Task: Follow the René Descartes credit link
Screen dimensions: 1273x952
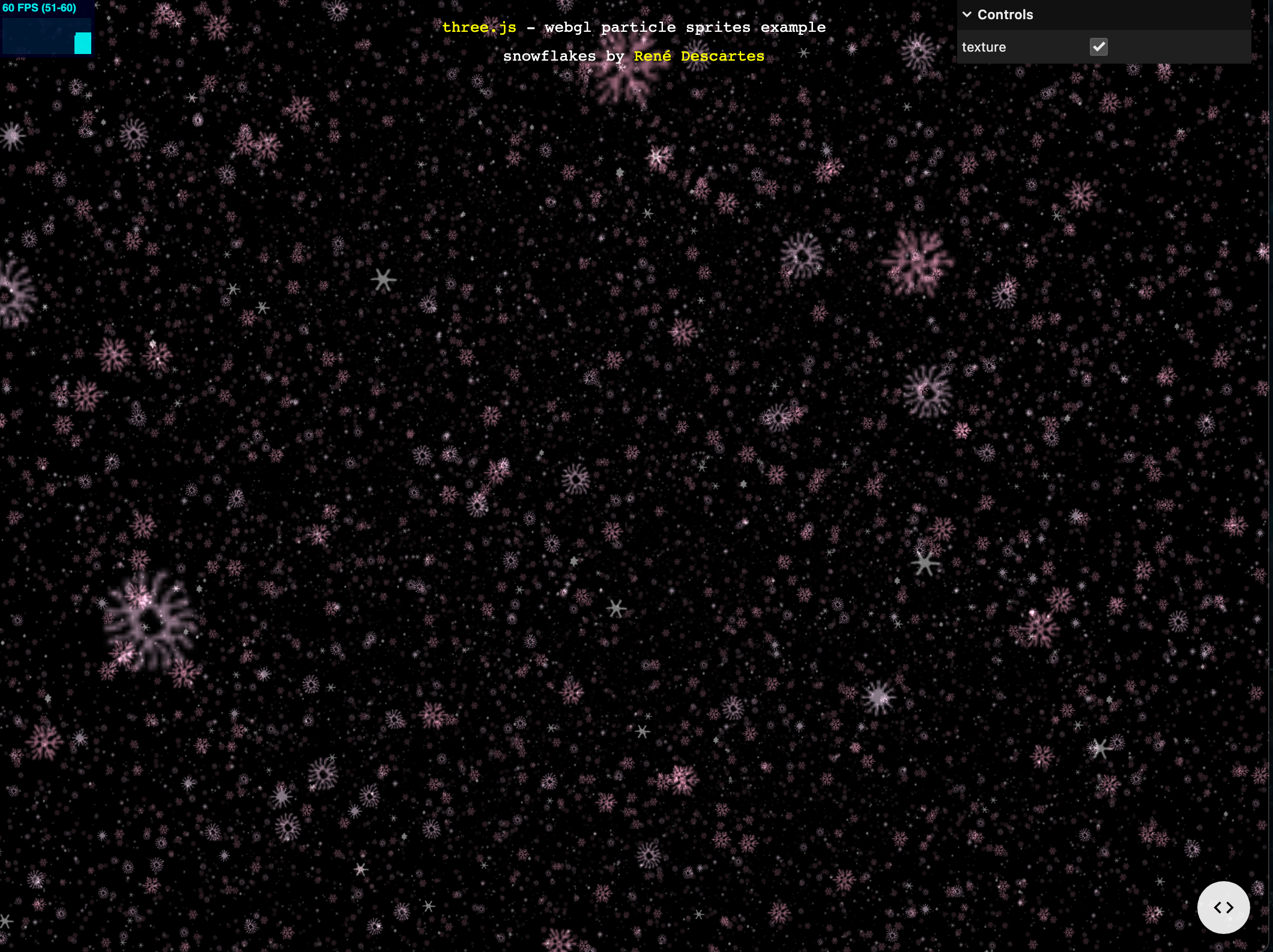Action: click(700, 56)
